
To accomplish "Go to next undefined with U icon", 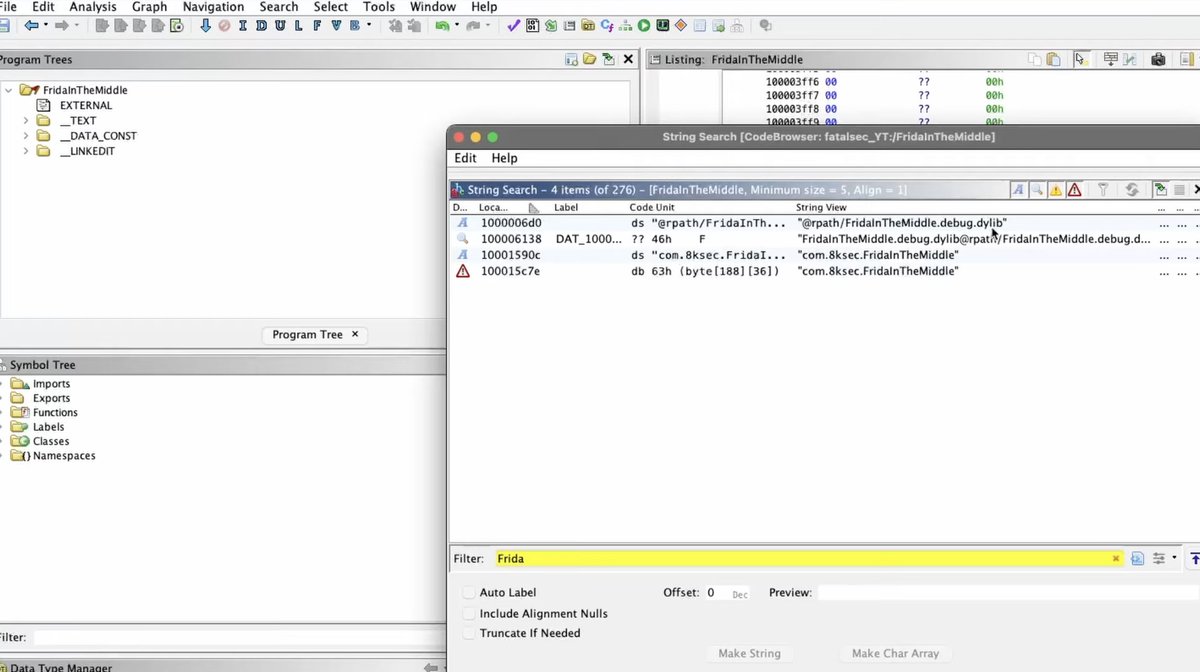I will [x=279, y=26].
